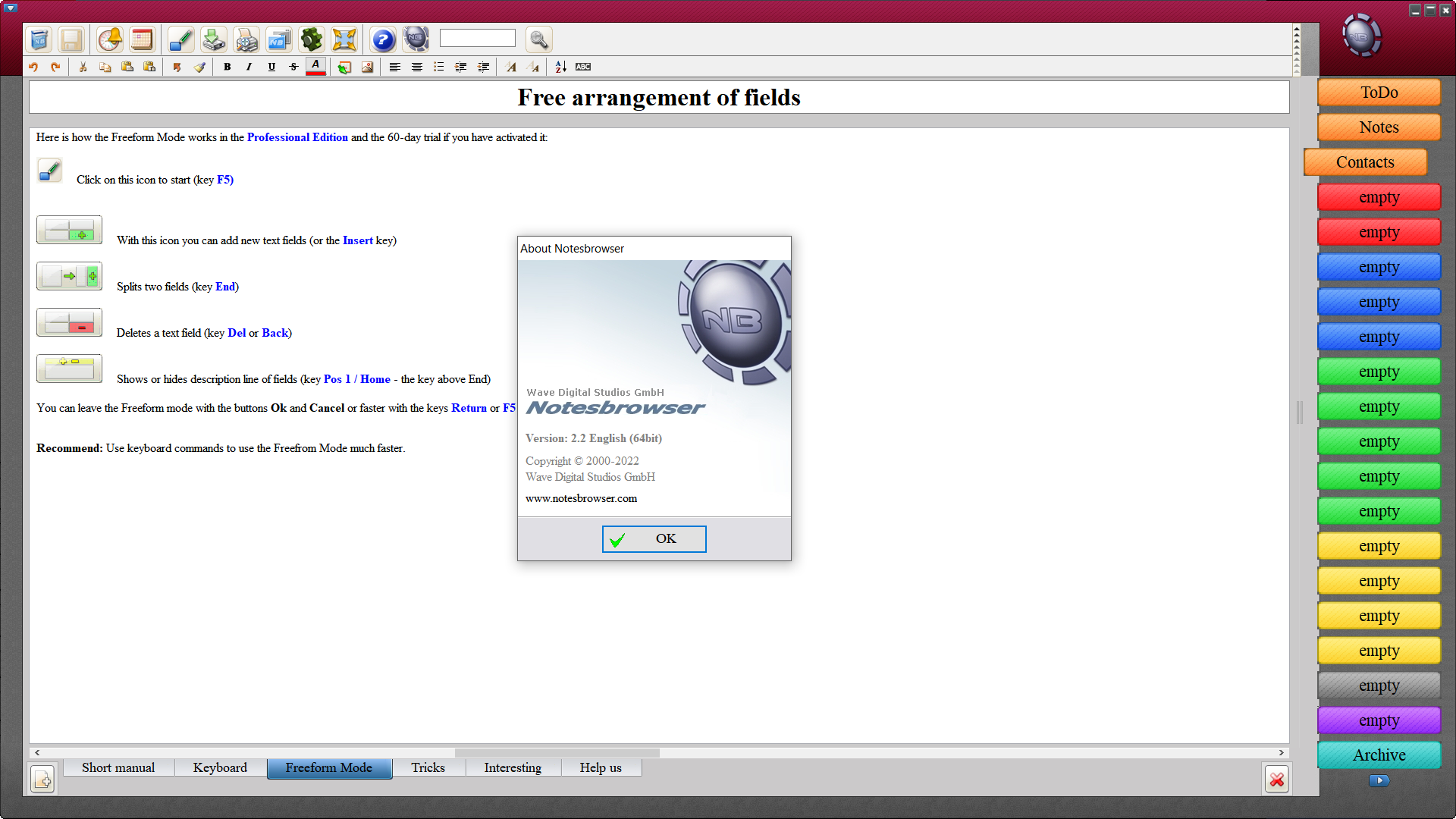Open the blue help question mark icon

(383, 39)
